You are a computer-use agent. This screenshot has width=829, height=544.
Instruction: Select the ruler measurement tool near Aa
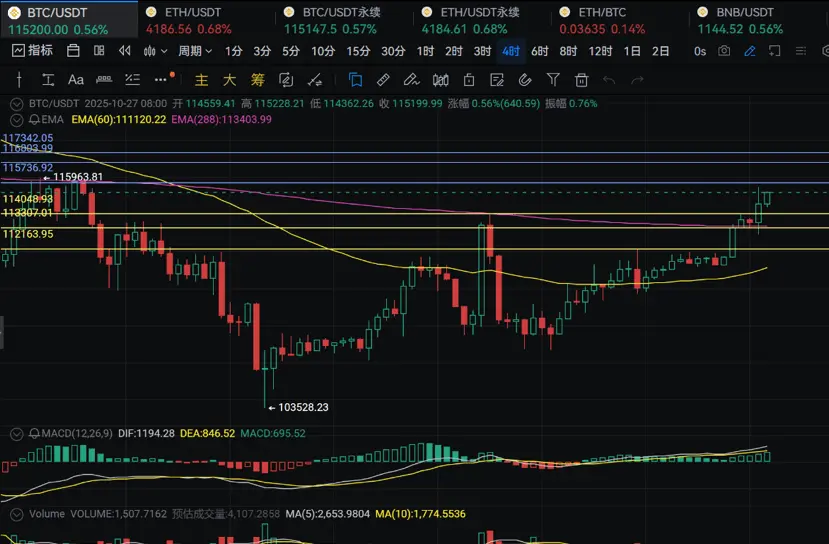pyautogui.click(x=104, y=80)
